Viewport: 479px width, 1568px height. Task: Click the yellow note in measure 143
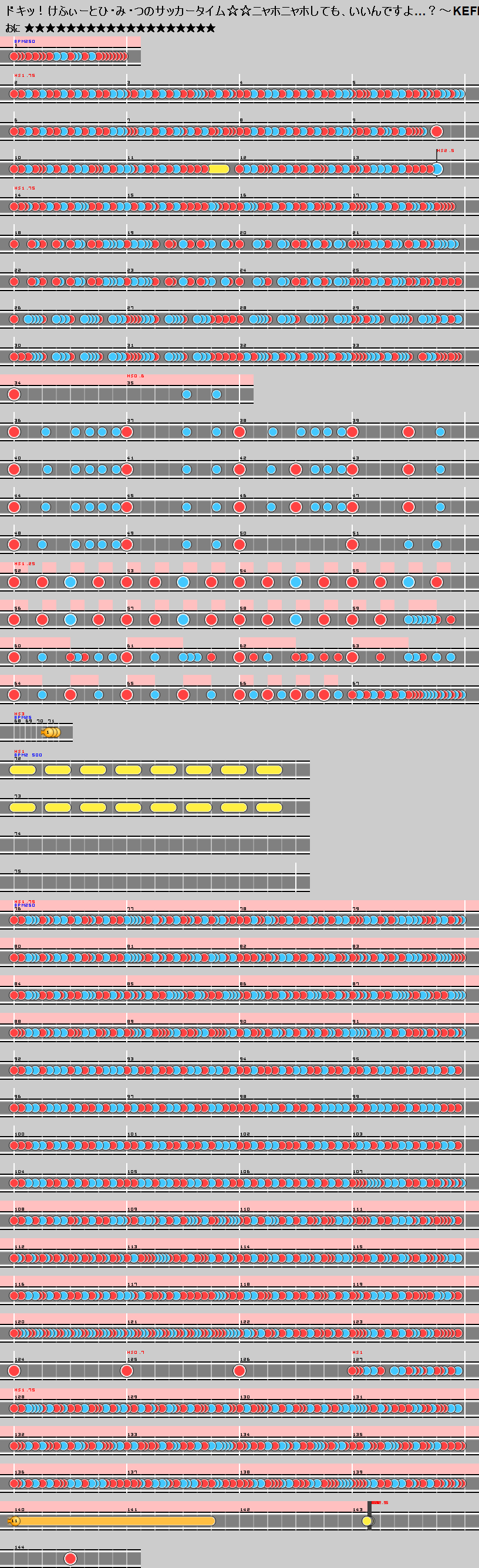pyautogui.click(x=367, y=1521)
